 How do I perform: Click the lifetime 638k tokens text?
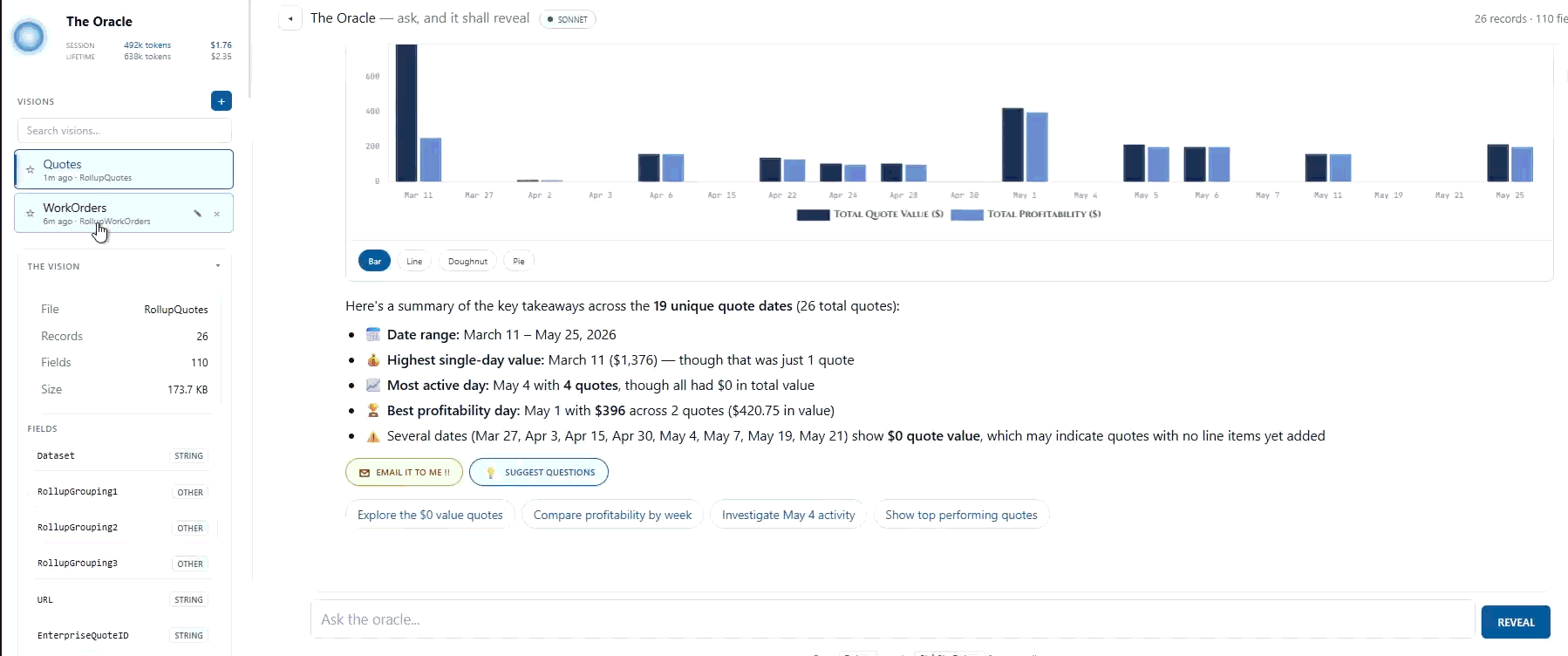(147, 57)
